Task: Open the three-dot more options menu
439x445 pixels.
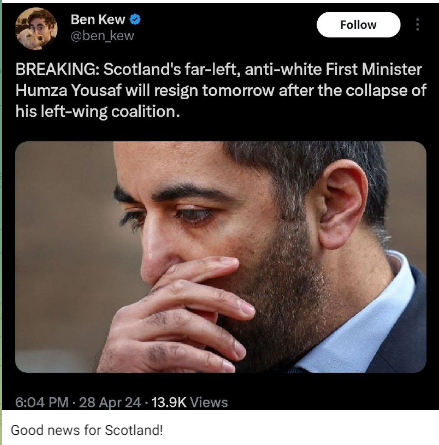Action: (417, 25)
